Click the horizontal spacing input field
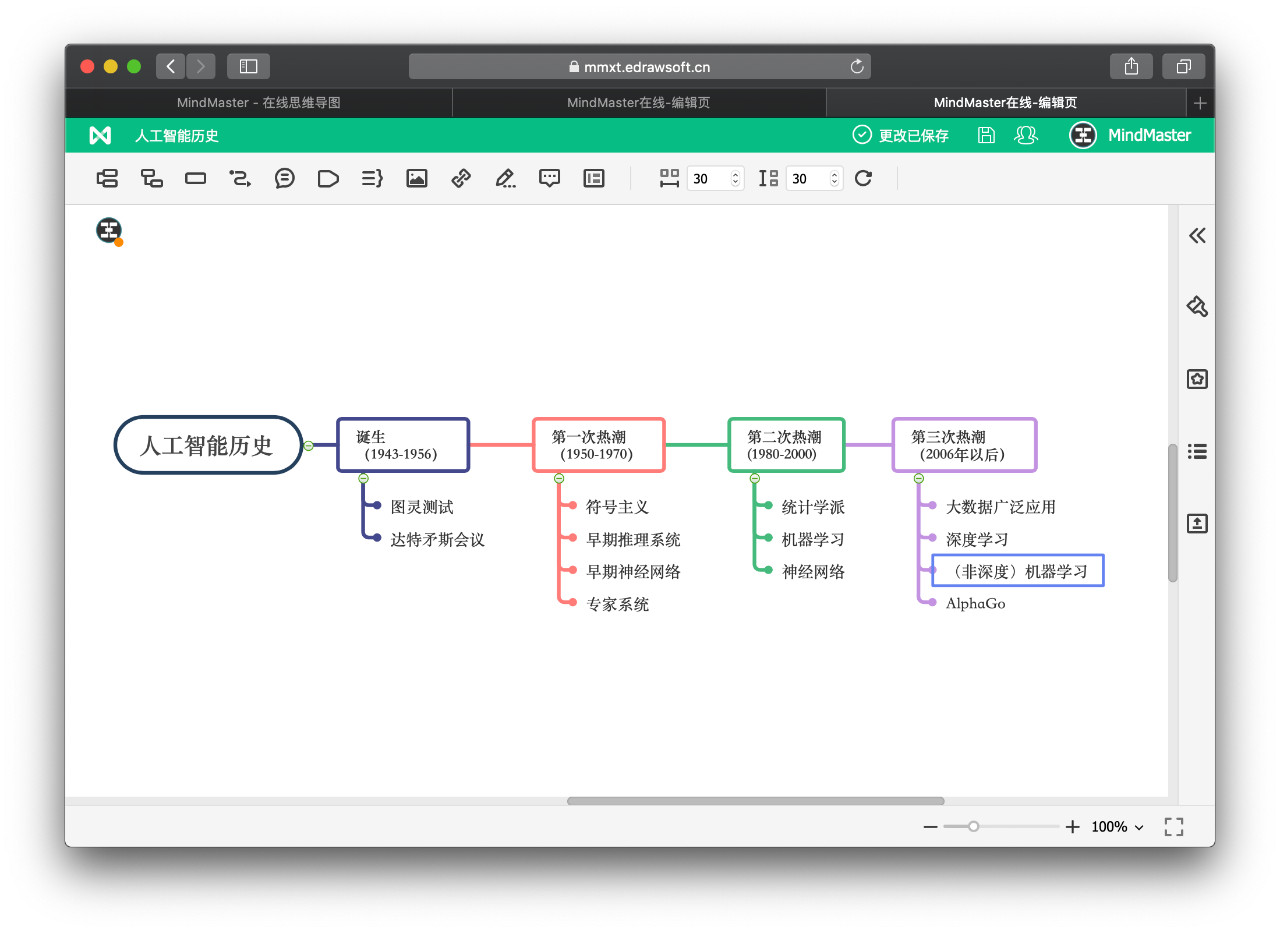1280x932 pixels. [715, 179]
